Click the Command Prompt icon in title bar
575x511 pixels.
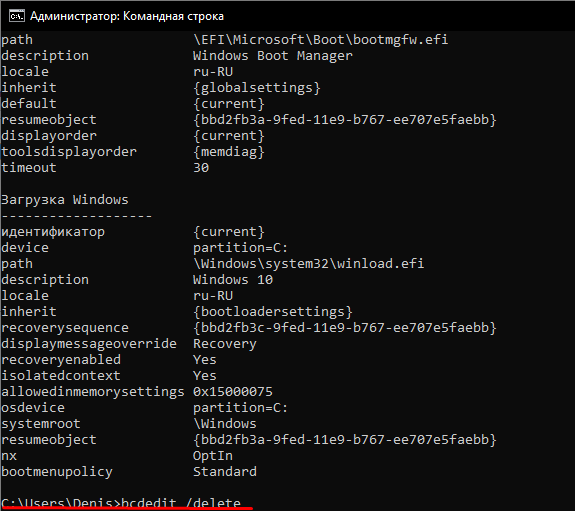click(17, 16)
